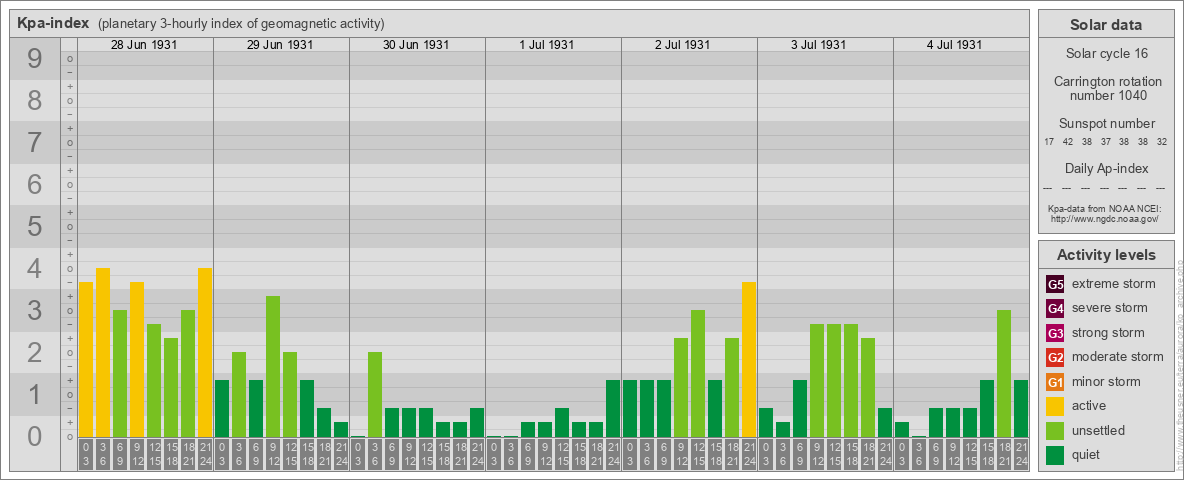Click the 'Solar data' panel heading
Viewport: 1184px width, 480px height.
pyautogui.click(x=1106, y=25)
